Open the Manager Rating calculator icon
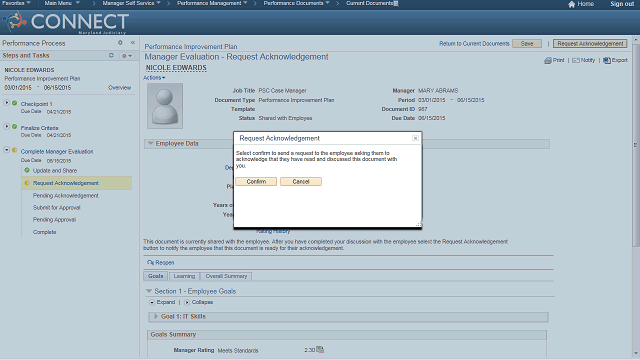The width and height of the screenshot is (640, 360). coord(320,349)
